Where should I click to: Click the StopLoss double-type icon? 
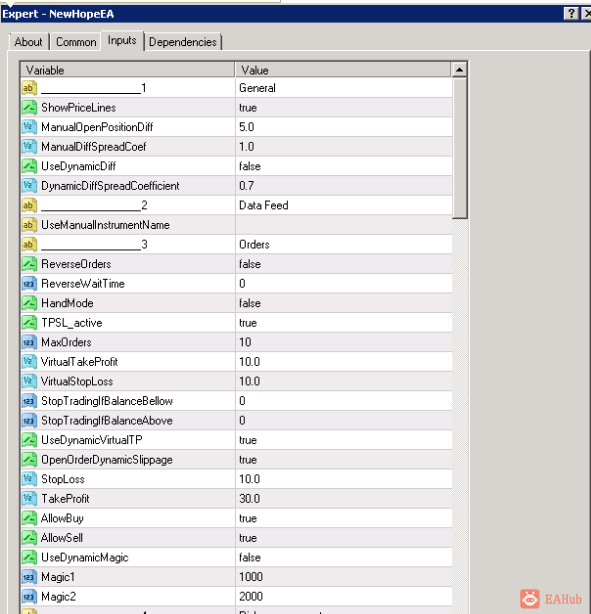[29, 479]
